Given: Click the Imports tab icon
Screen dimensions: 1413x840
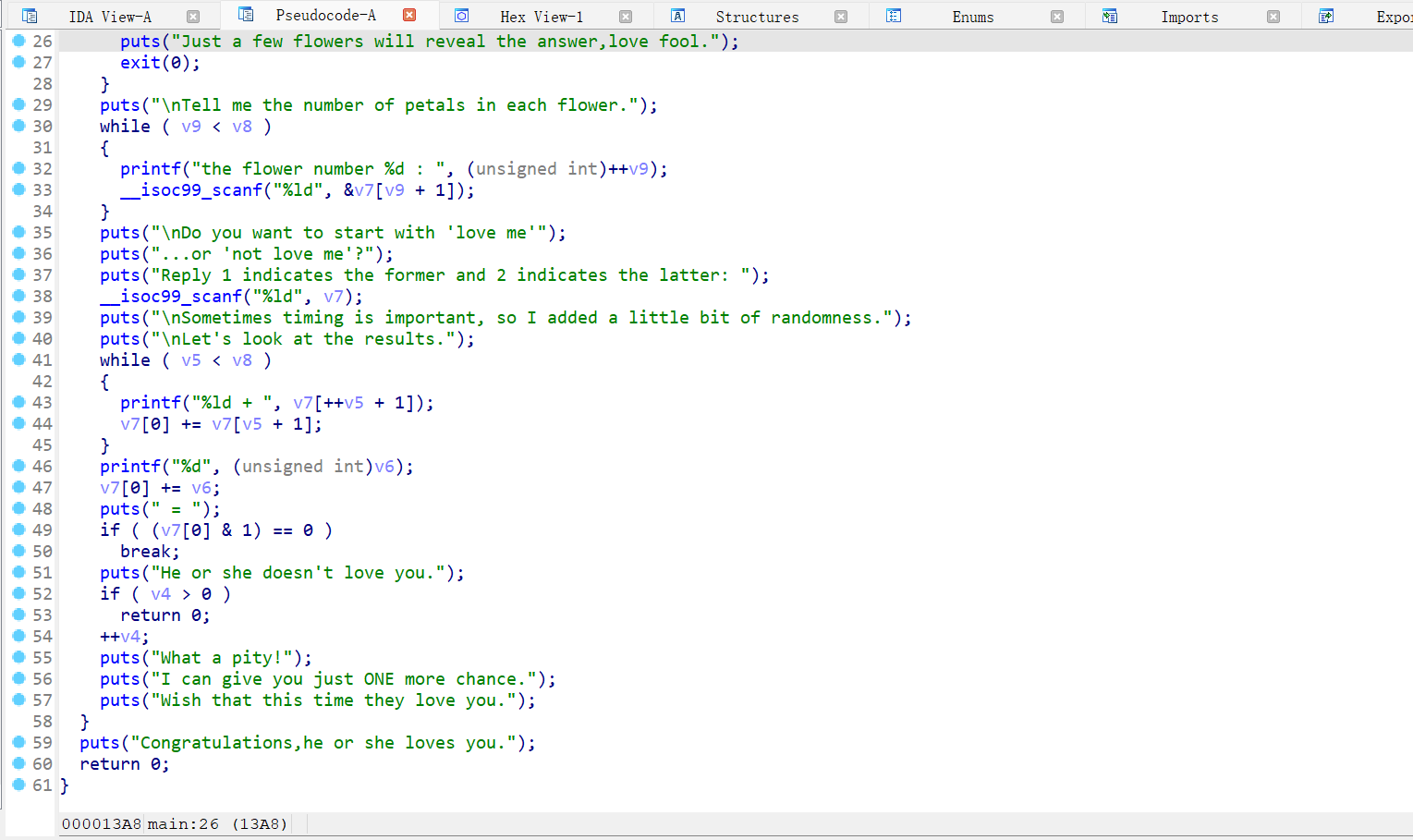Looking at the screenshot, I should 1110,16.
